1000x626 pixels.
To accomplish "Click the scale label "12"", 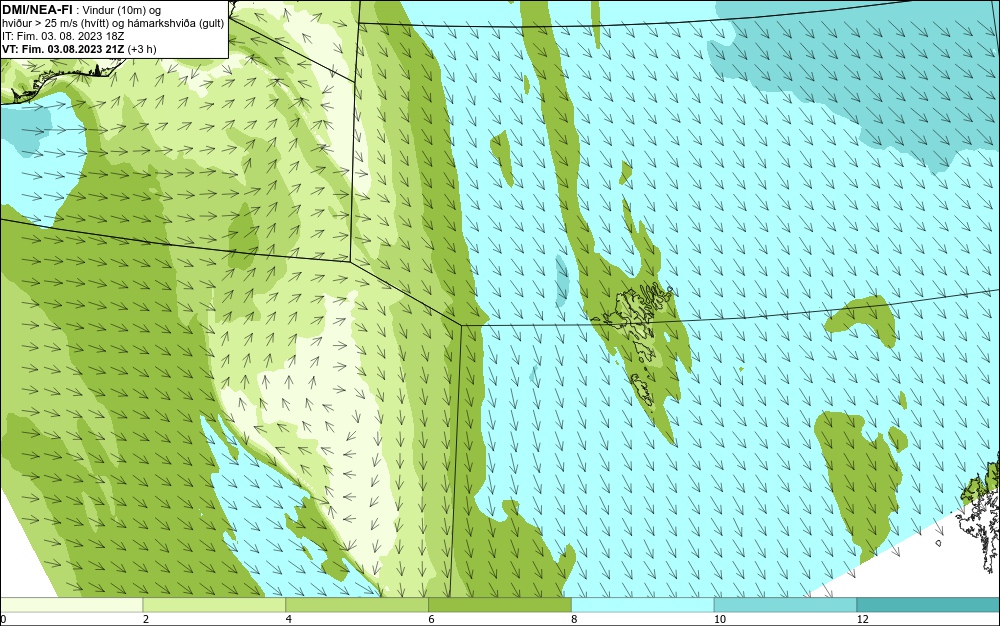I will pos(863,619).
